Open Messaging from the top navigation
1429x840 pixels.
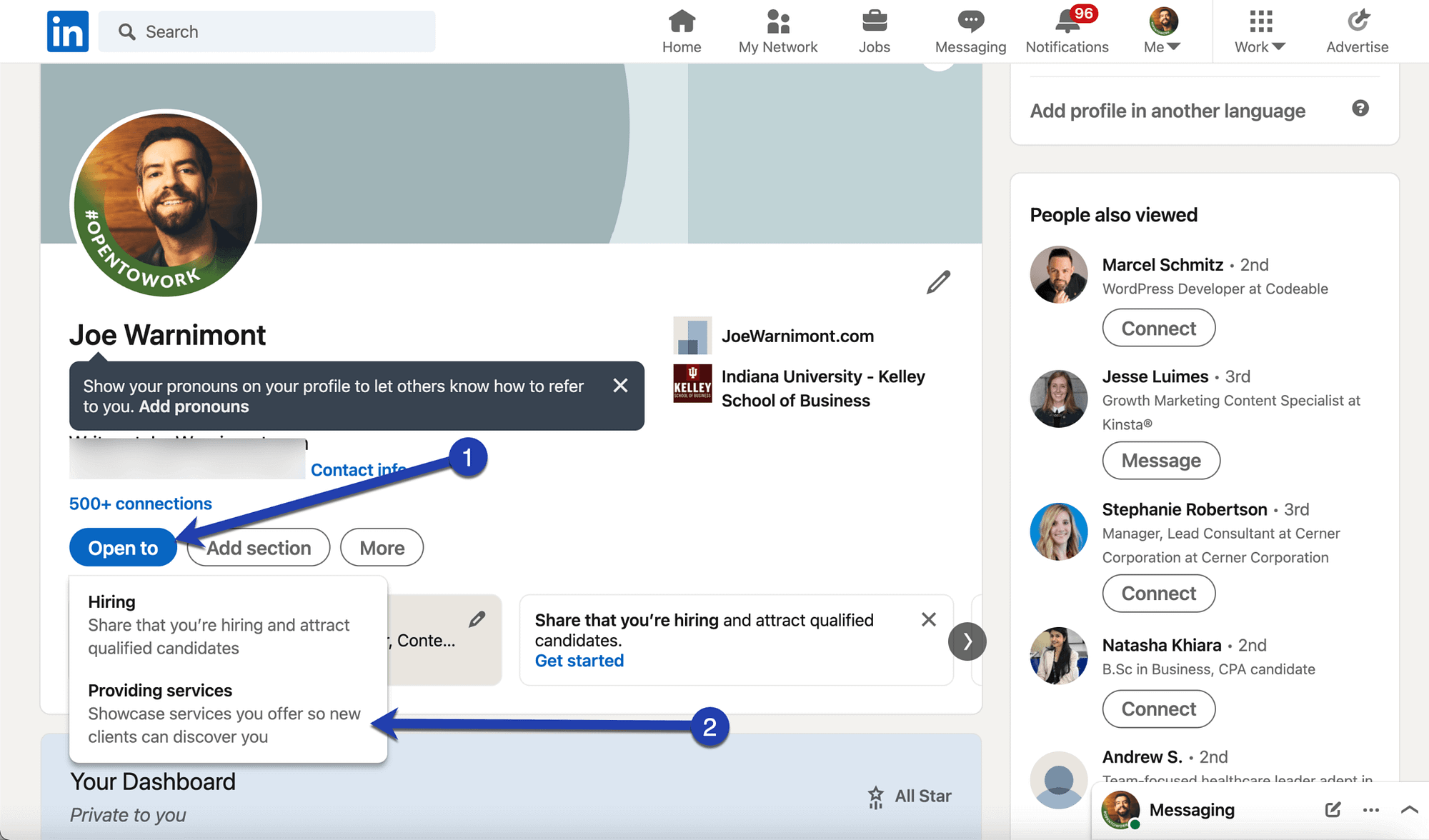pos(970,32)
